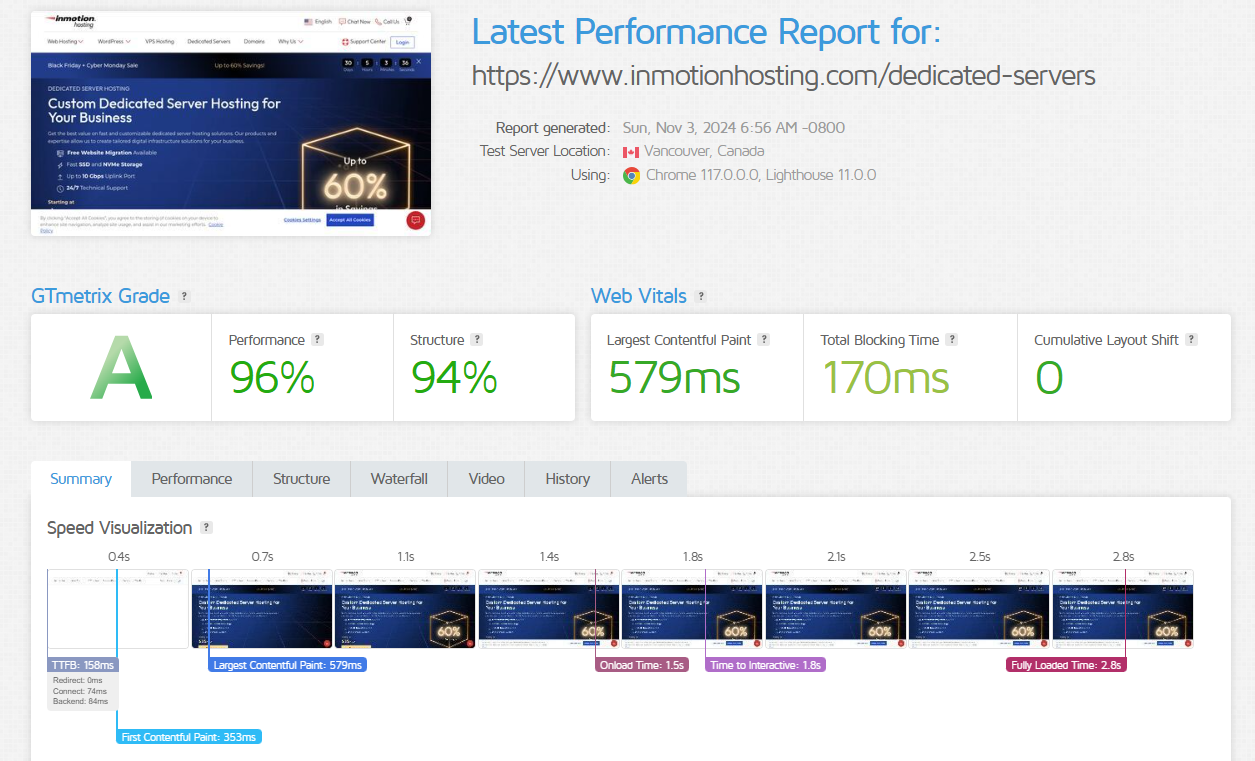The width and height of the screenshot is (1255, 761).
Task: Open the GTmetrix Grade help question mark
Action: 184,297
